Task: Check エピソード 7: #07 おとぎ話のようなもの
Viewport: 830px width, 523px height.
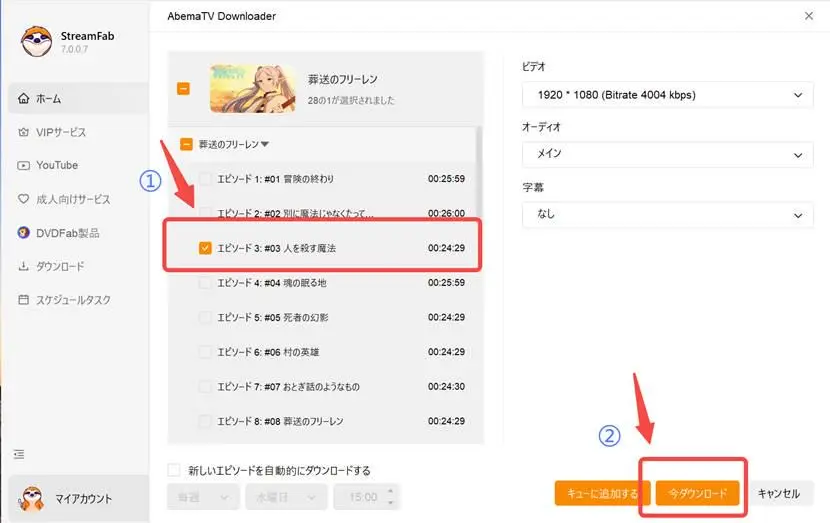Action: (205, 386)
